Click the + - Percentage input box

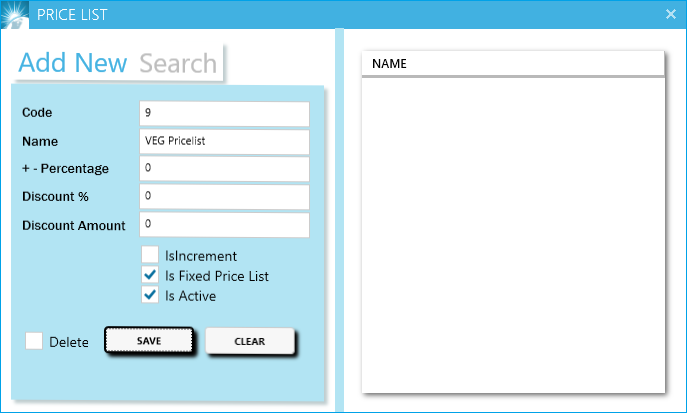[224, 169]
